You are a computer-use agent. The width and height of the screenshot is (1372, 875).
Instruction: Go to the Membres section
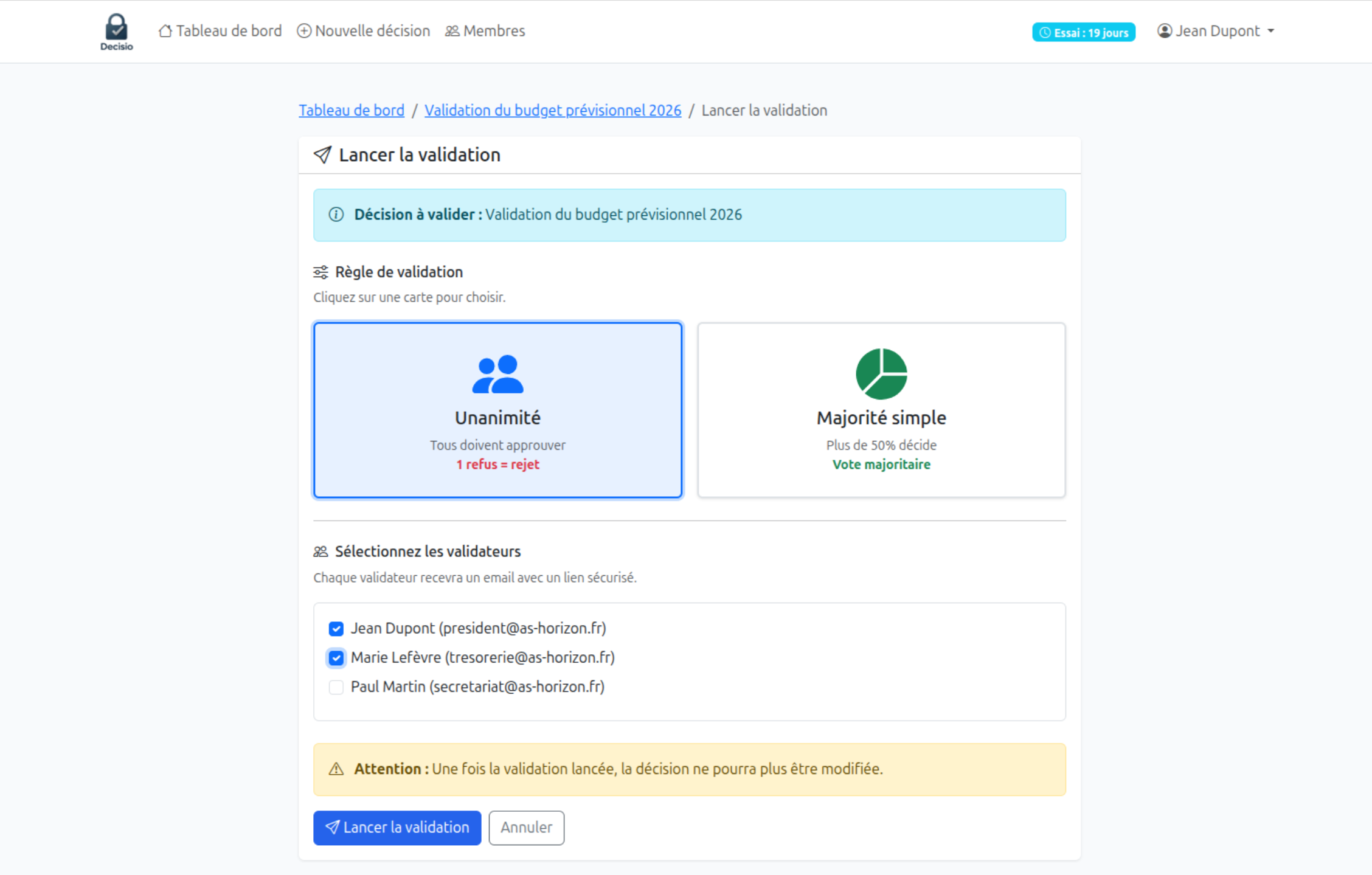tap(493, 30)
